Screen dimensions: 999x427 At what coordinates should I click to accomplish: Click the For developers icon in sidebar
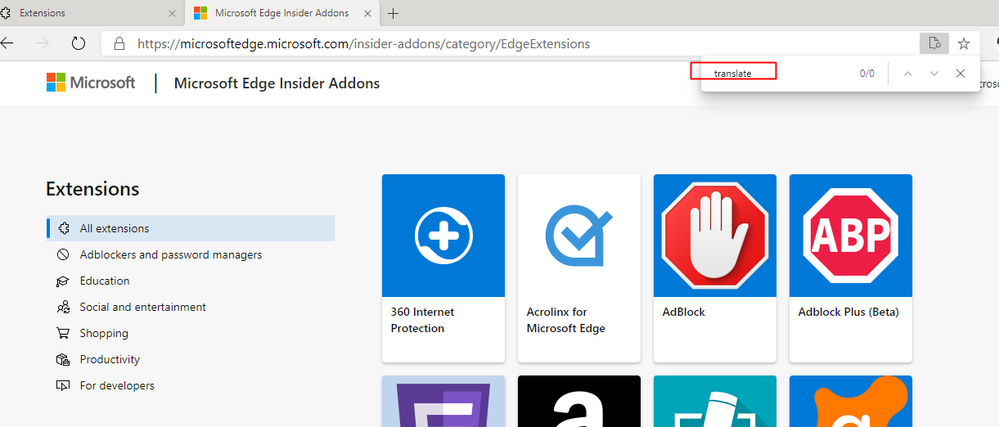tap(63, 386)
